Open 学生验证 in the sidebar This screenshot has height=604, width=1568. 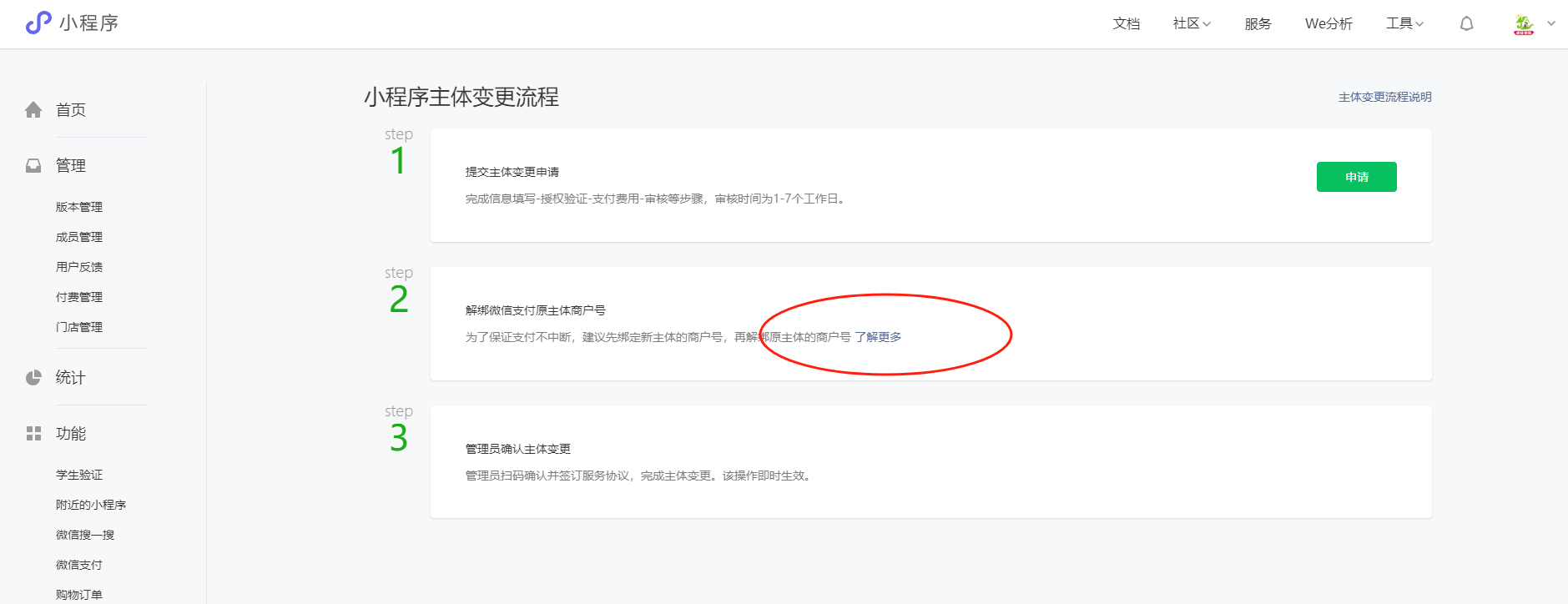[79, 475]
